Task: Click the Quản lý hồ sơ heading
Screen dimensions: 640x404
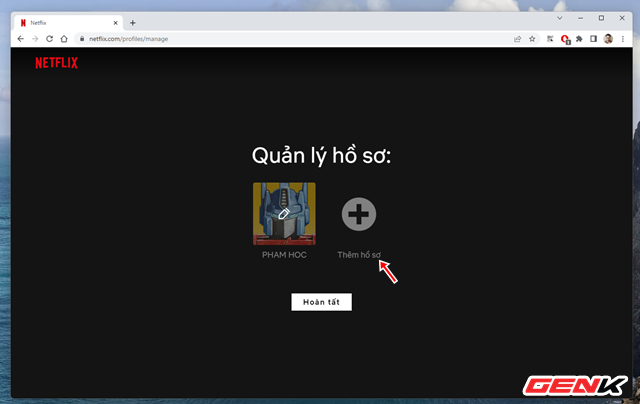Action: 321,156
